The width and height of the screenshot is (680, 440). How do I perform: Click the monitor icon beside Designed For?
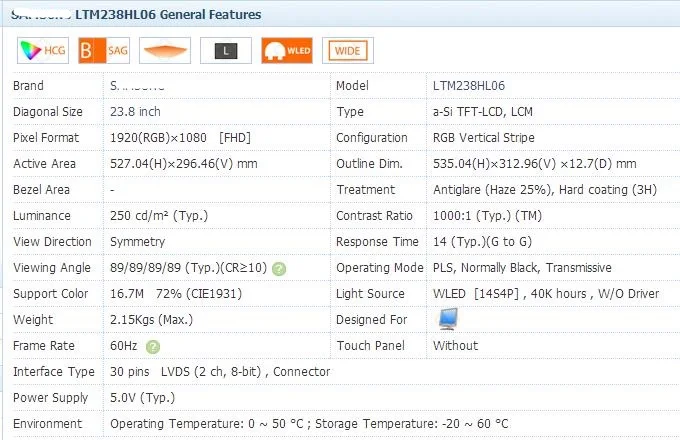(448, 319)
